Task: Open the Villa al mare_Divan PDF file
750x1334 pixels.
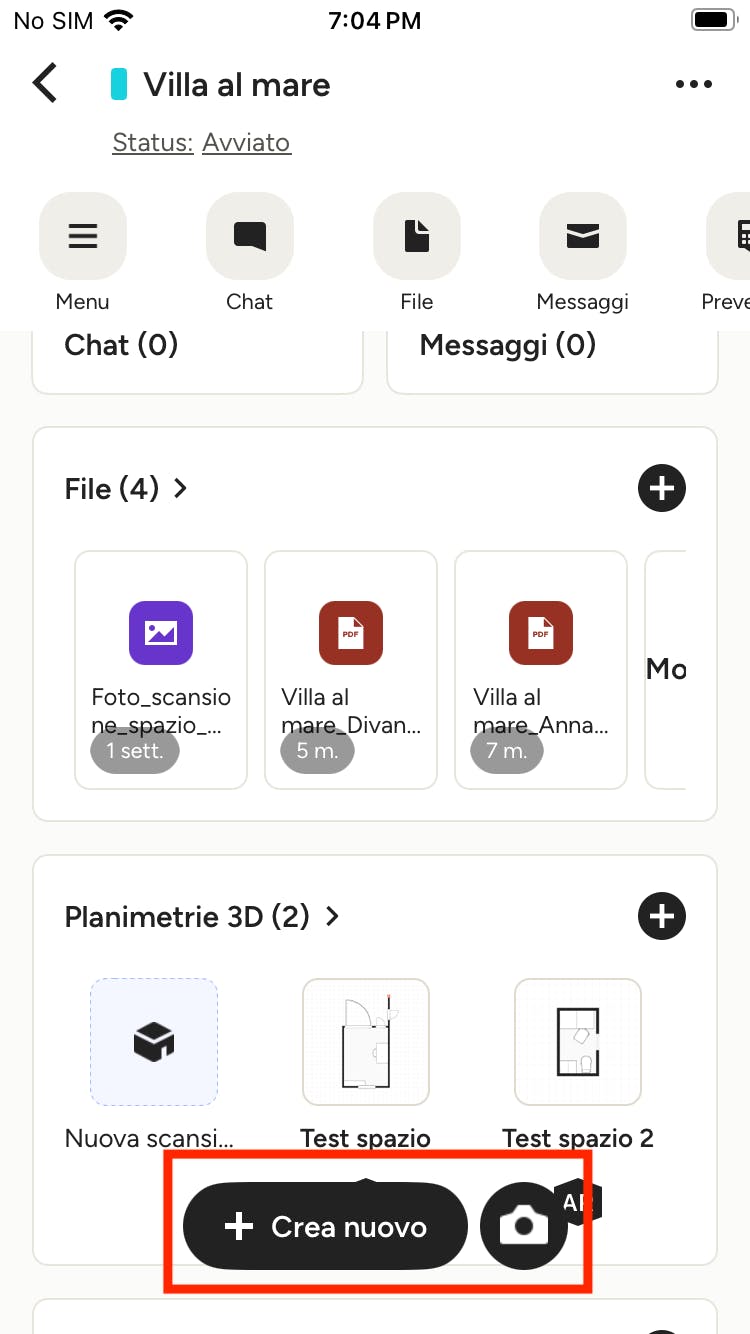Action: 351,670
